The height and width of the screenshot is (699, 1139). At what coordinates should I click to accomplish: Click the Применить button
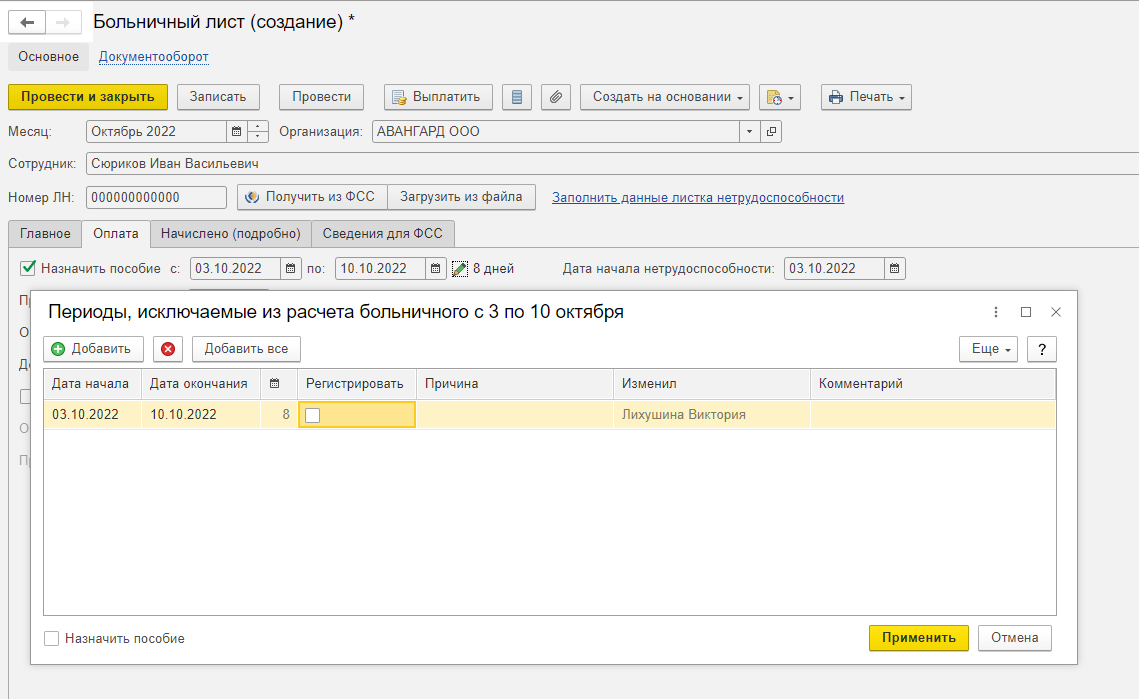918,638
